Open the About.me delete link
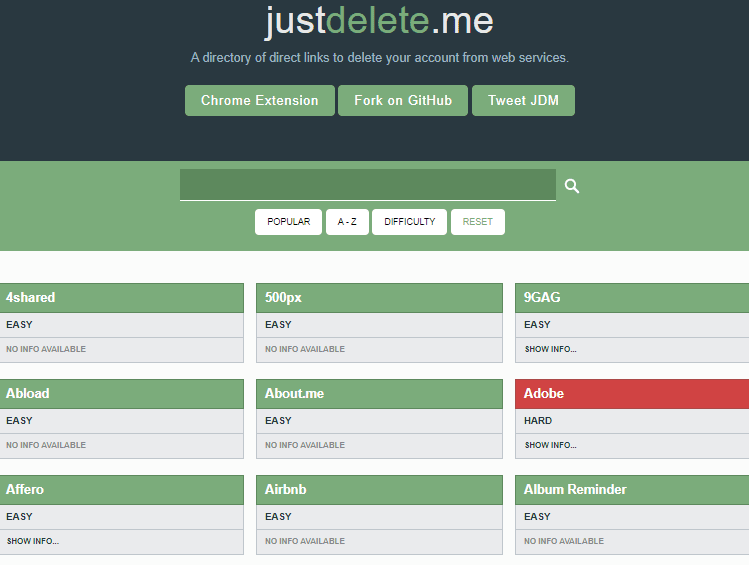The image size is (749, 565). [379, 394]
